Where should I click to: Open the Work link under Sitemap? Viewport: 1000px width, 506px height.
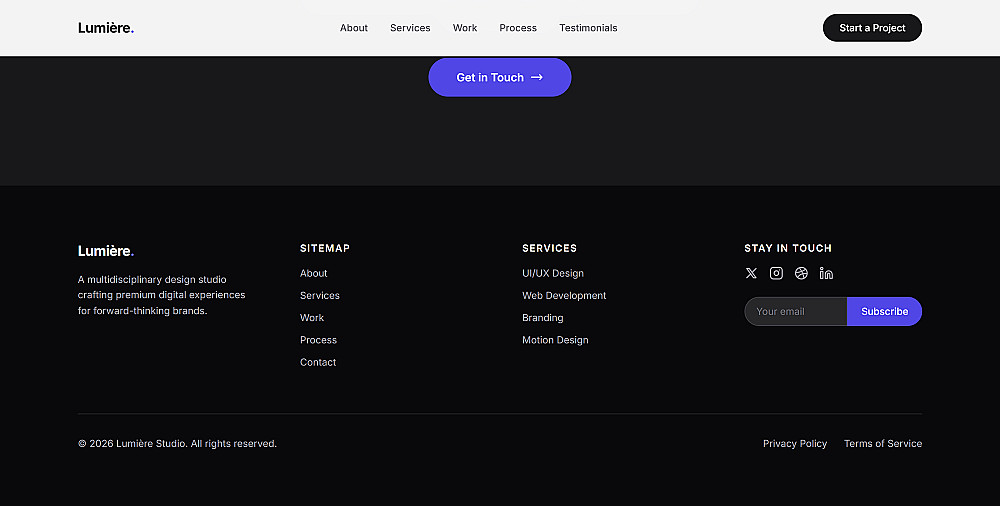coord(312,318)
